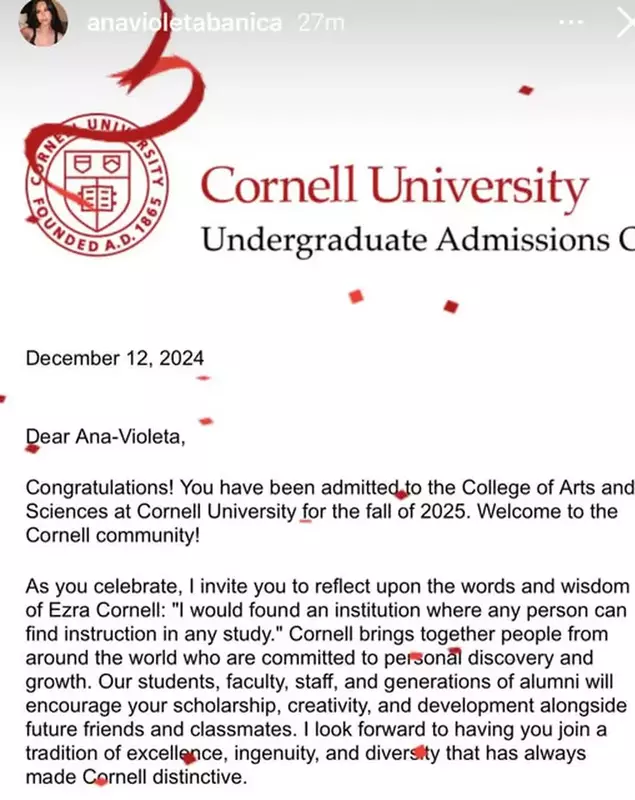This screenshot has height=800, width=635.
Task: Open the anavioletabanica profile username
Action: (x=185, y=23)
